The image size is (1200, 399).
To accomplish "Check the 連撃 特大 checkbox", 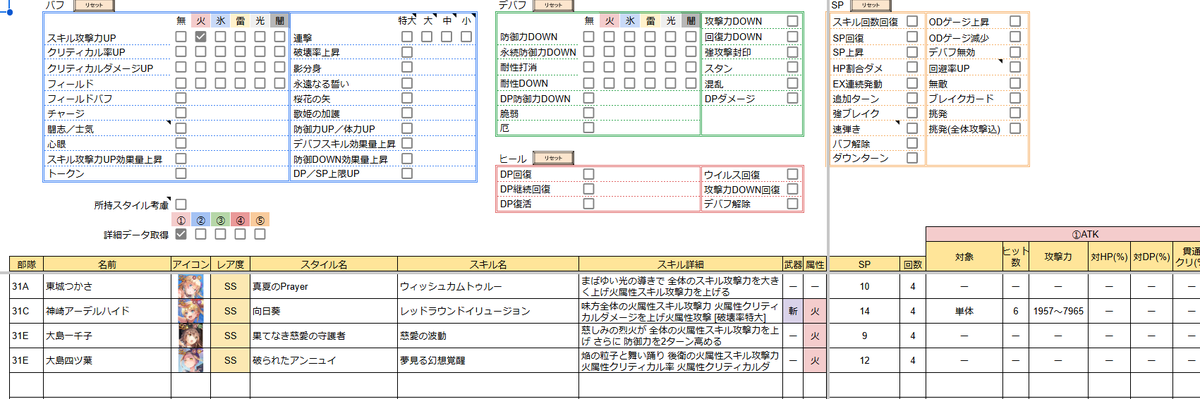I will coord(407,36).
